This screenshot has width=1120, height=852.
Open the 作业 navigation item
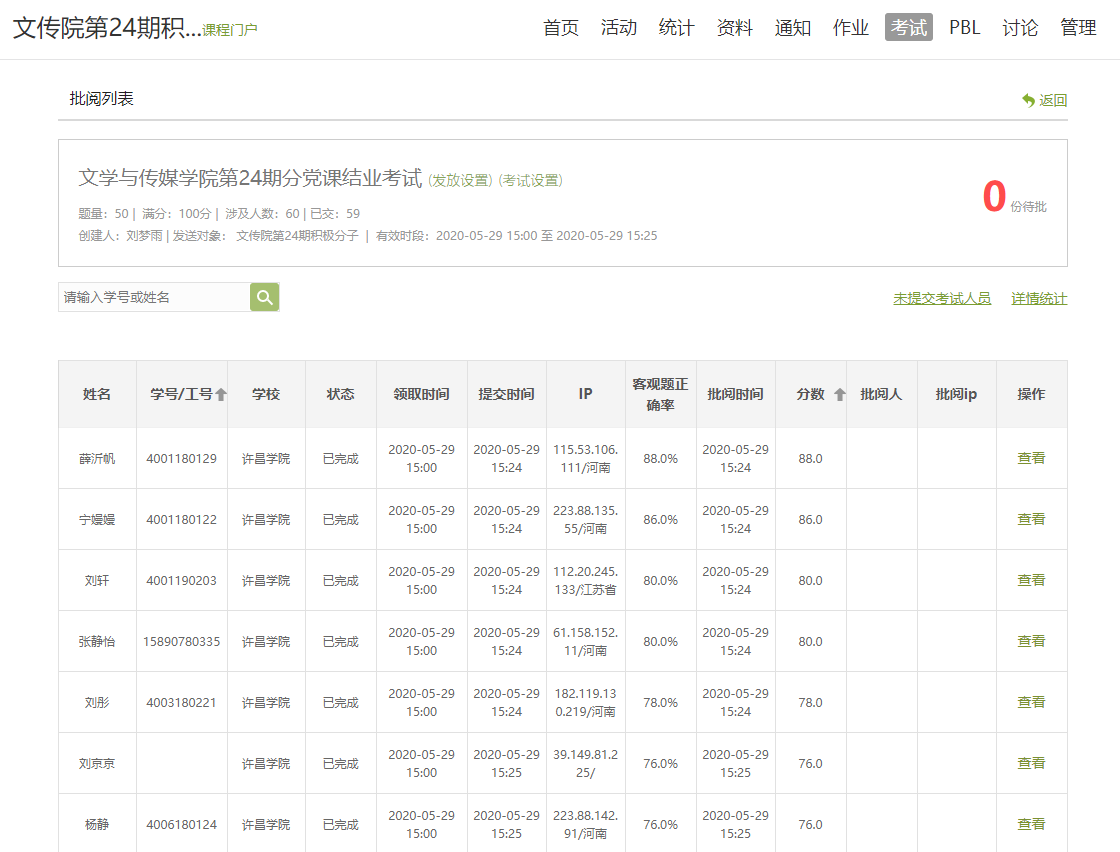pyautogui.click(x=850, y=28)
